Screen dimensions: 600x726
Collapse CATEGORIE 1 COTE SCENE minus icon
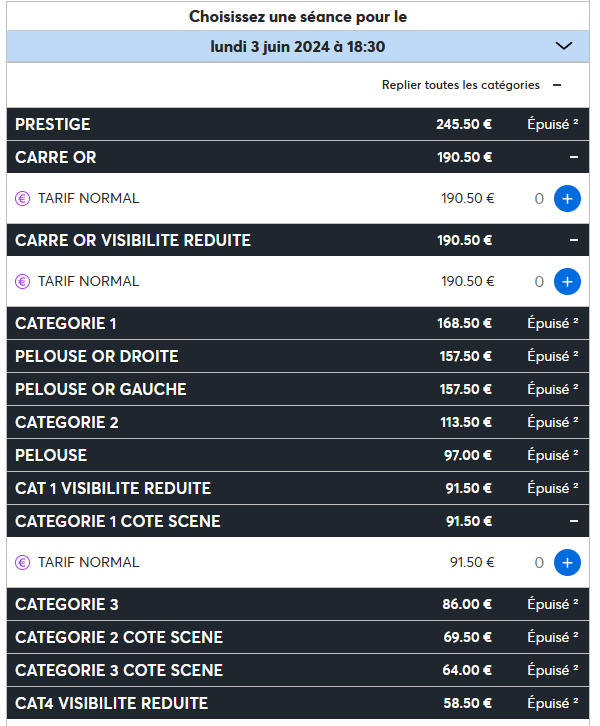[574, 521]
